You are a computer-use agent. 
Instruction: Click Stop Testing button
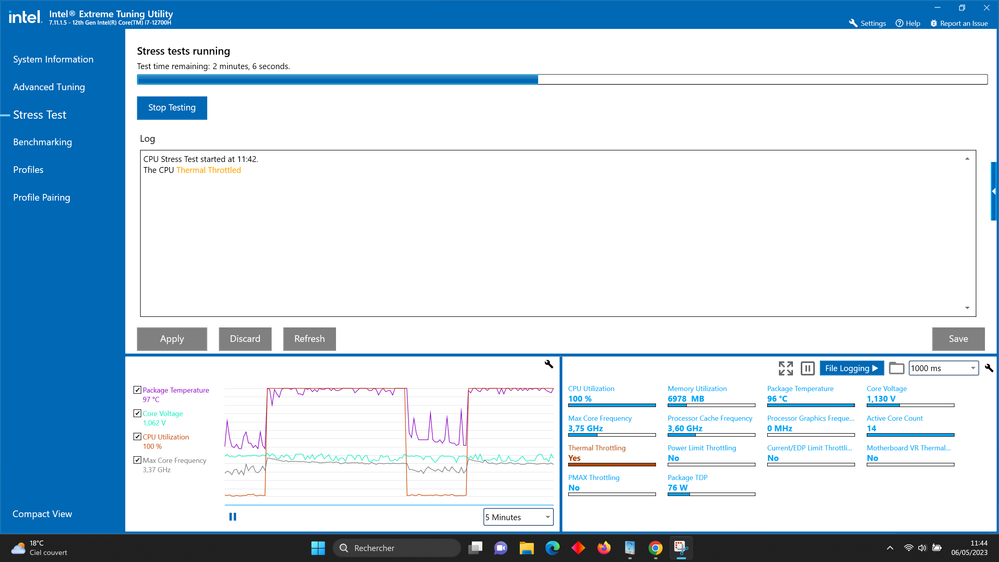click(172, 108)
